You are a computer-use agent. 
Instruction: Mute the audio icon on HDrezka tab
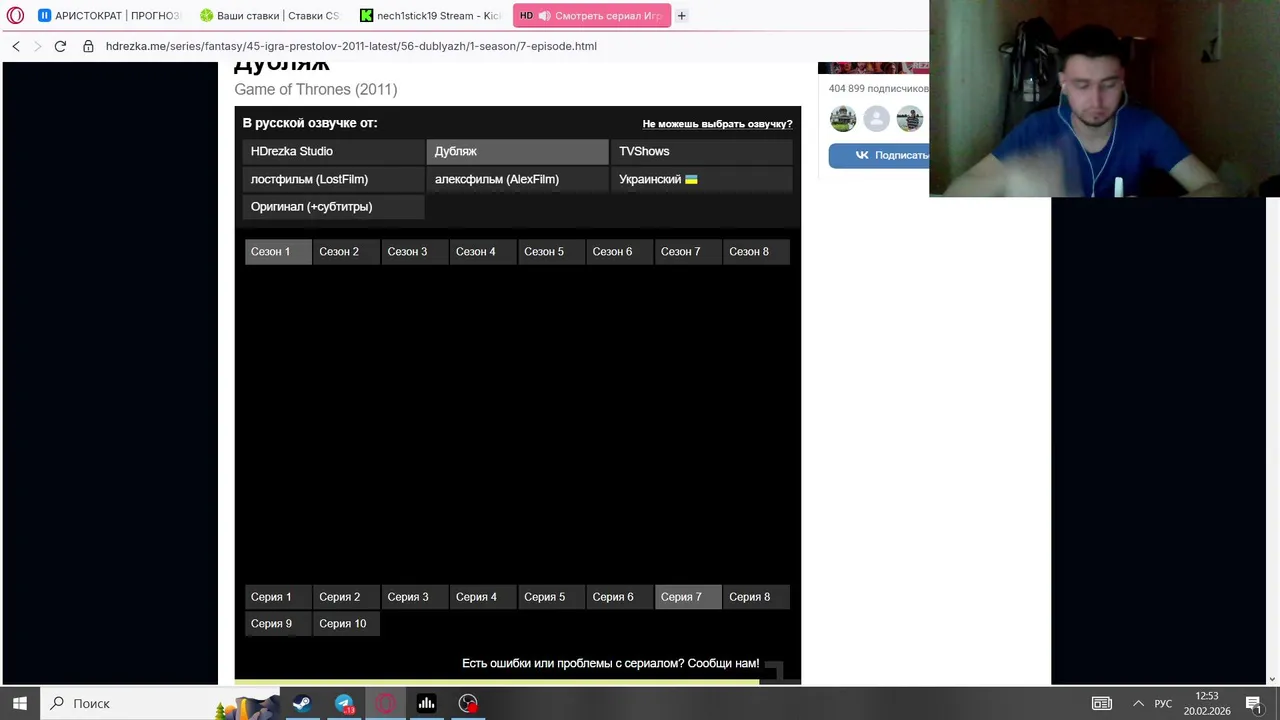pyautogui.click(x=545, y=16)
